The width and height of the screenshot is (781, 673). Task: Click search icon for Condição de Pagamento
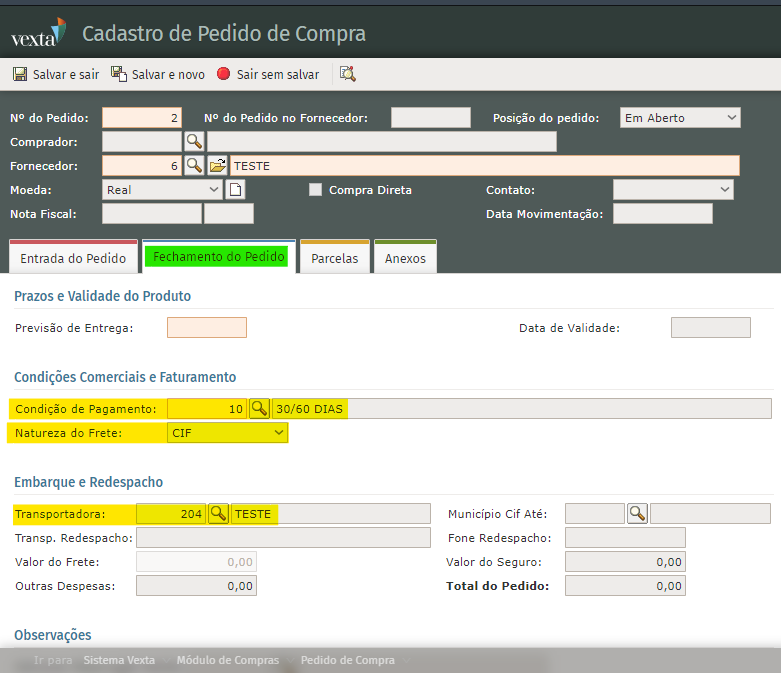click(x=259, y=408)
